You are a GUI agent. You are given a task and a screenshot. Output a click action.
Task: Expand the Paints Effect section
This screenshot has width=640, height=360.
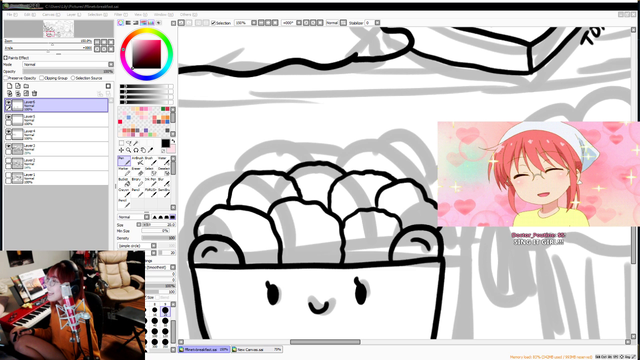pos(6,58)
